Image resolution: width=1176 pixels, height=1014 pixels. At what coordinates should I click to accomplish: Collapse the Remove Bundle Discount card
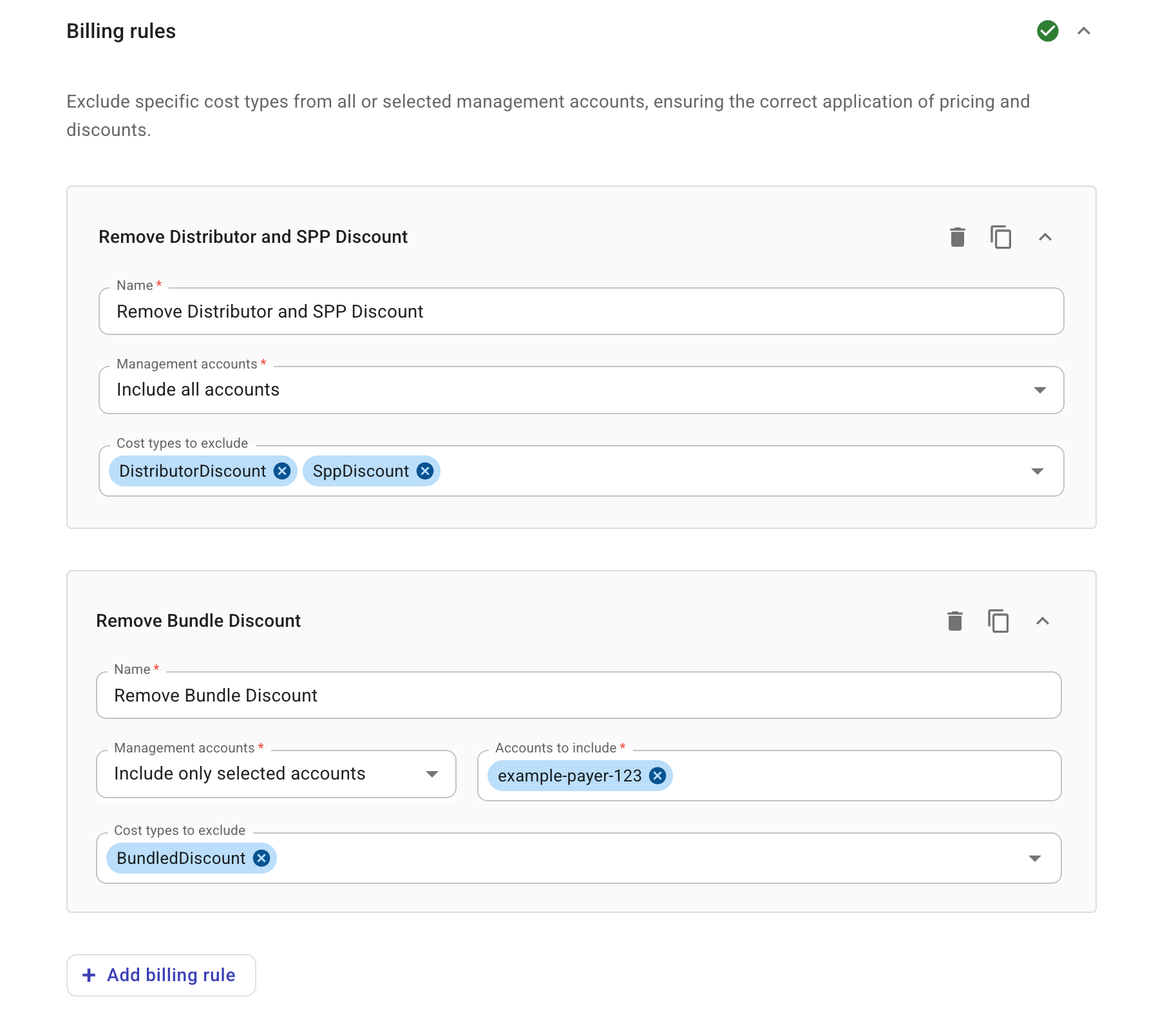point(1043,621)
